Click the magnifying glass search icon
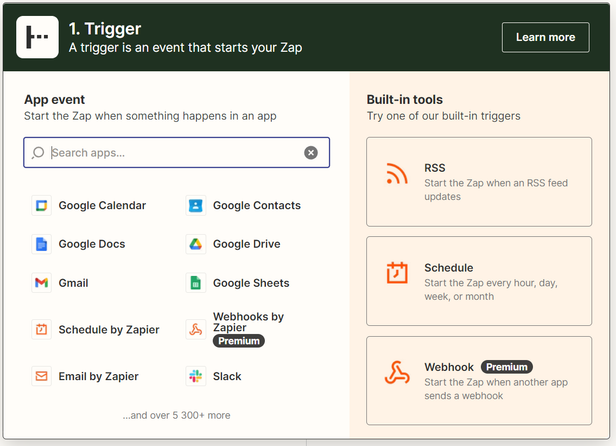The width and height of the screenshot is (616, 446). (38, 153)
